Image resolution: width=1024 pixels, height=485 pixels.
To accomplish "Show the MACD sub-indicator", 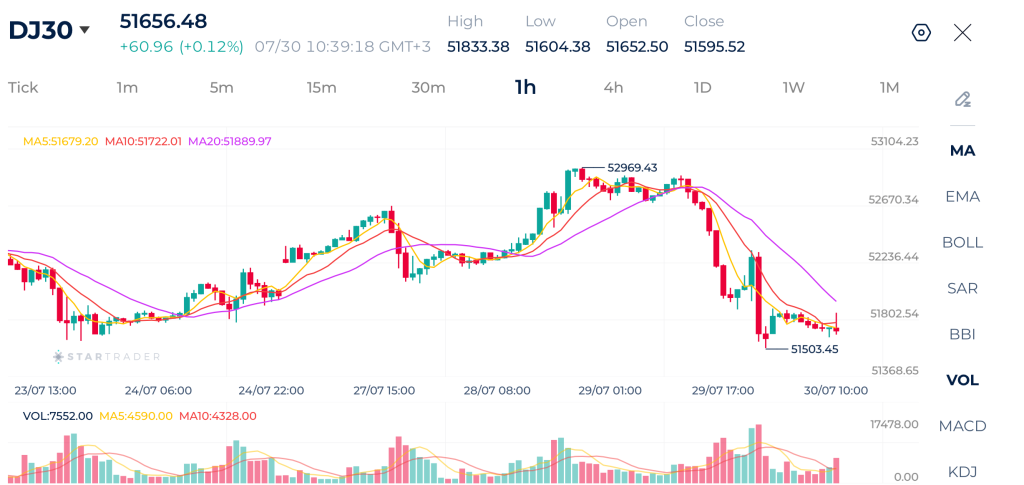I will click(x=963, y=426).
